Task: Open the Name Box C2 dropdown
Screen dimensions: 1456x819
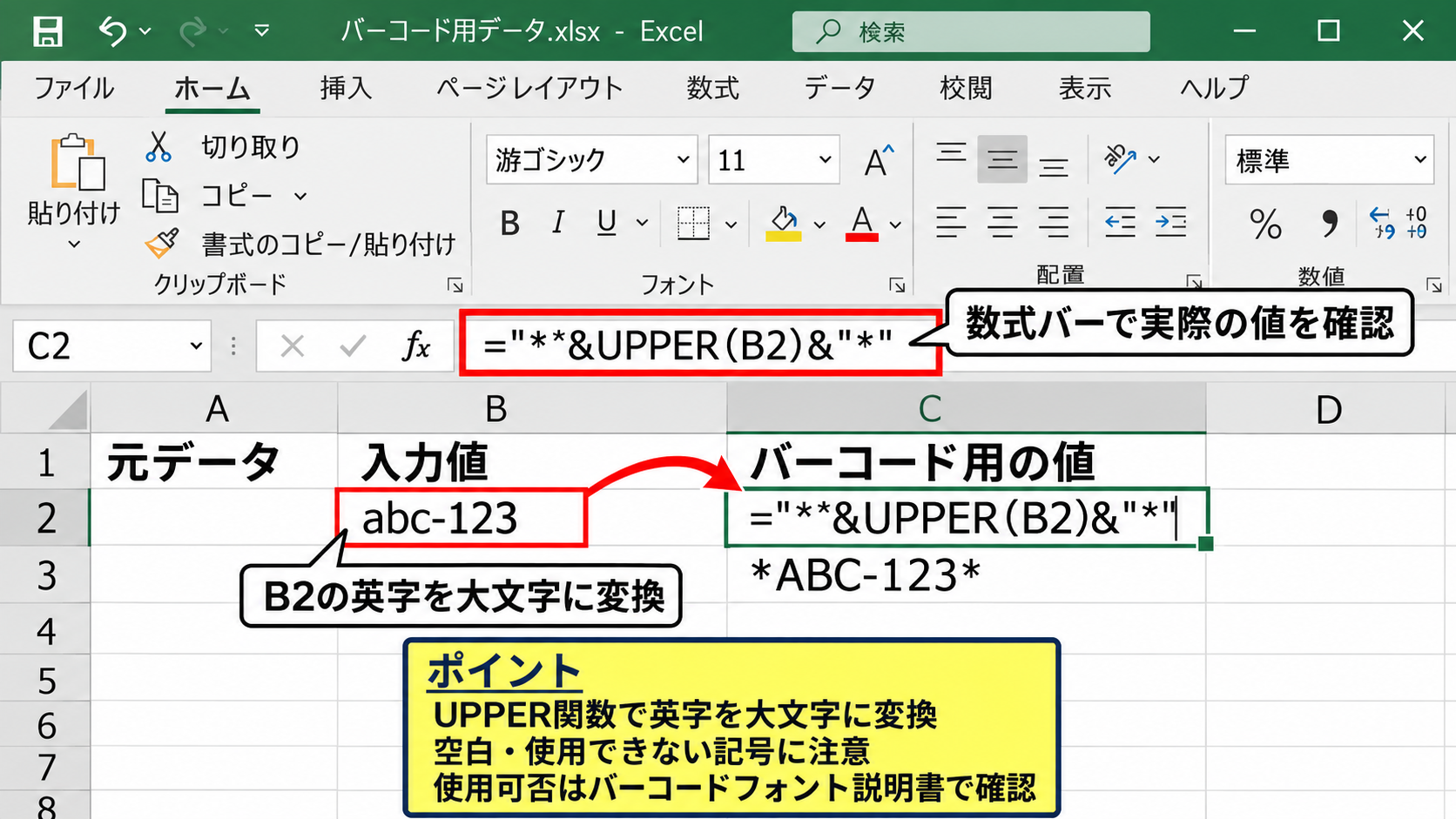Action: (196, 346)
